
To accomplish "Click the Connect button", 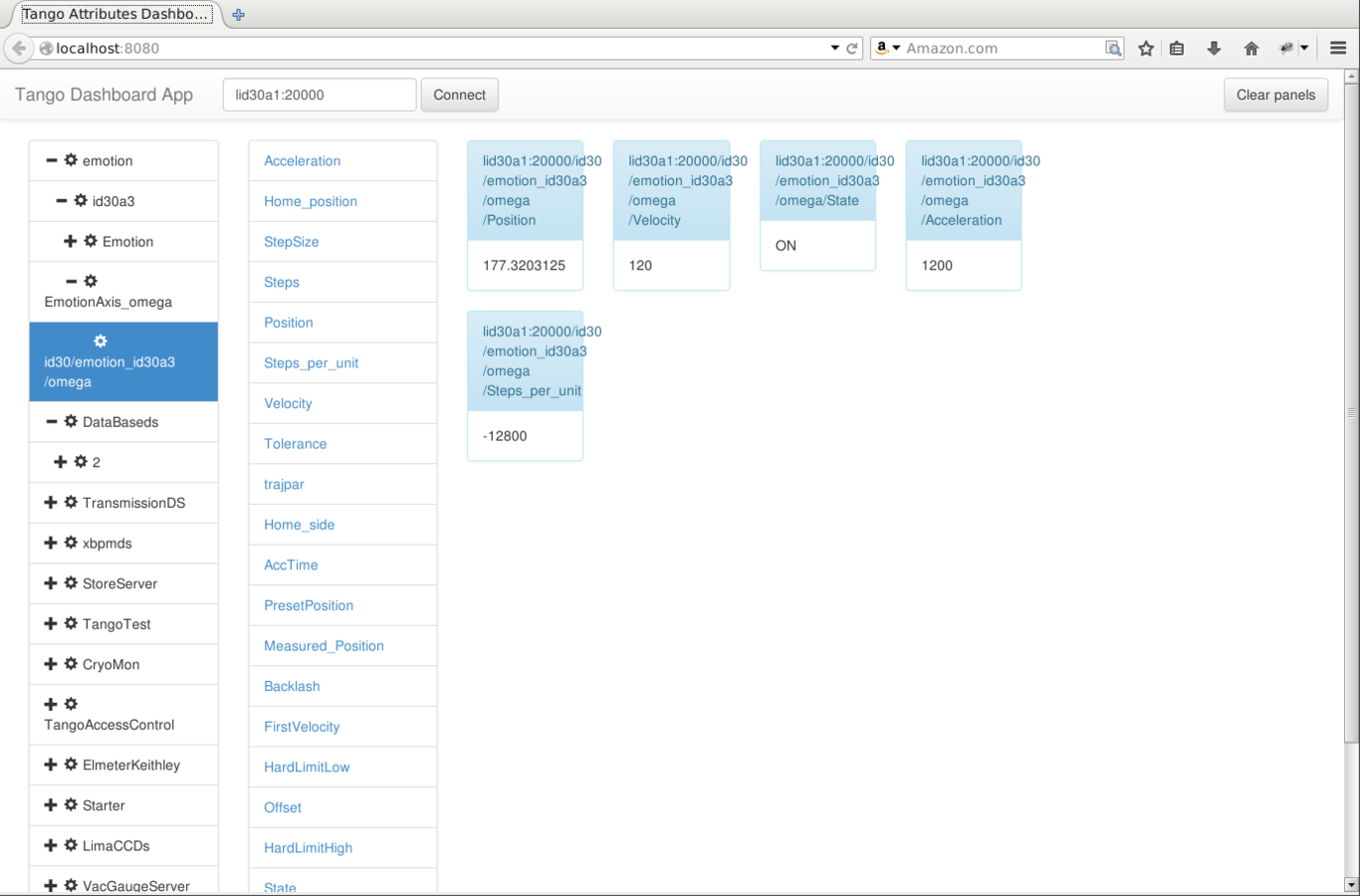I will click(459, 95).
